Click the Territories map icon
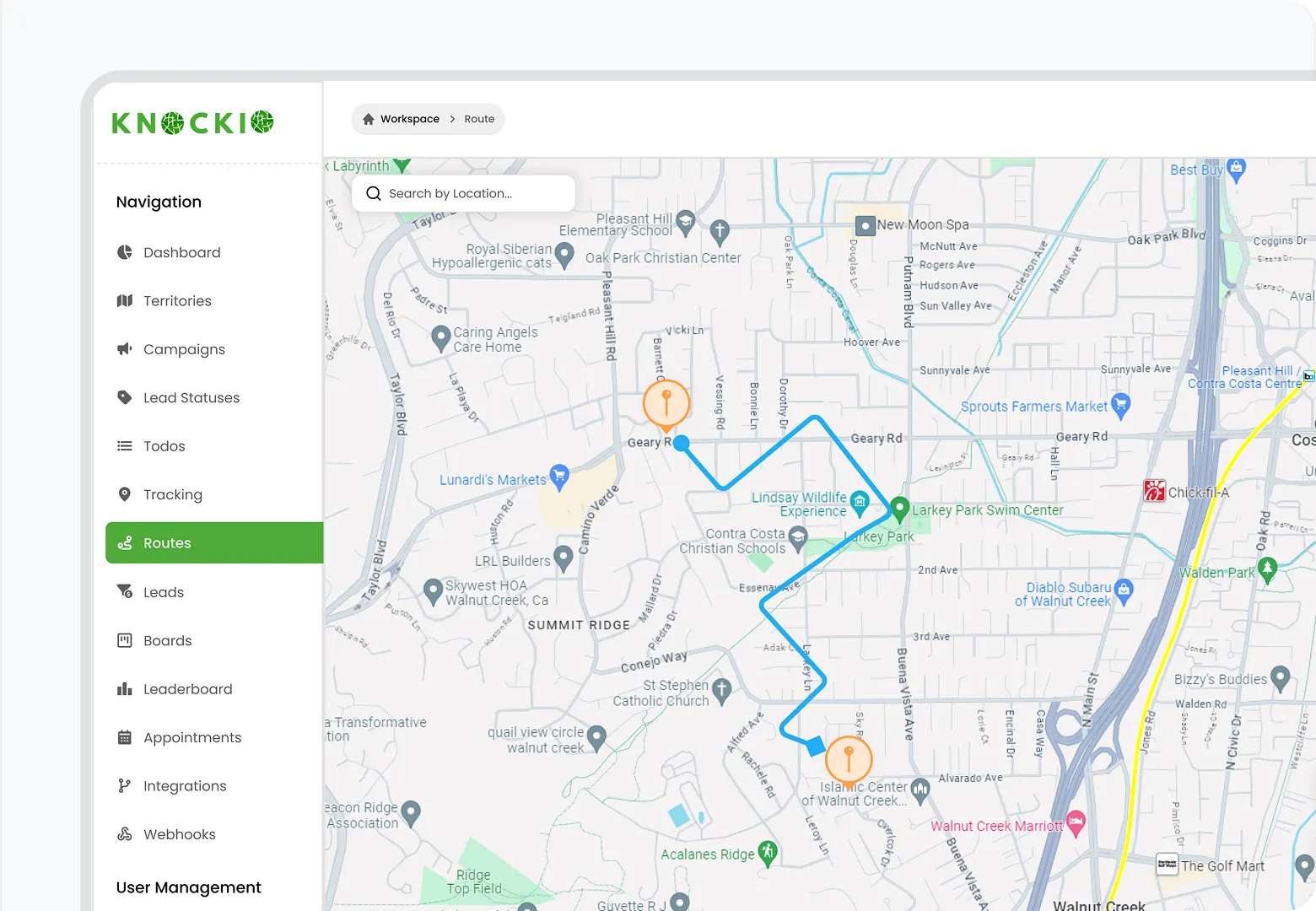Screen dimensions: 1316x911 [x=125, y=301]
